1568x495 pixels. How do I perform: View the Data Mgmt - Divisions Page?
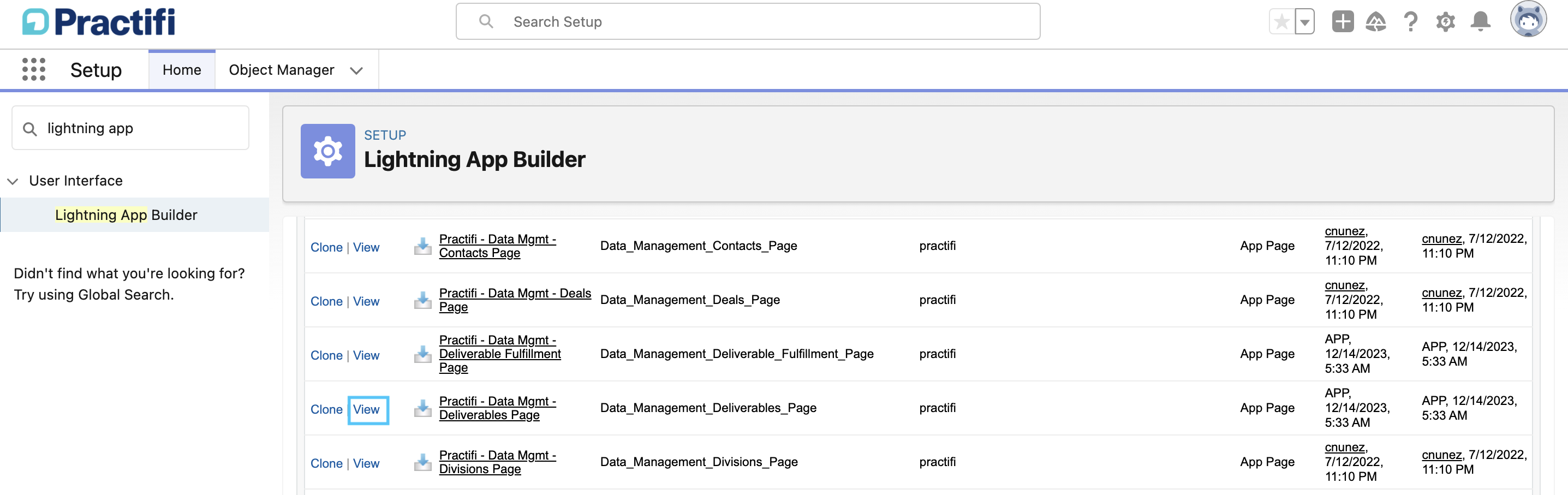click(x=366, y=464)
